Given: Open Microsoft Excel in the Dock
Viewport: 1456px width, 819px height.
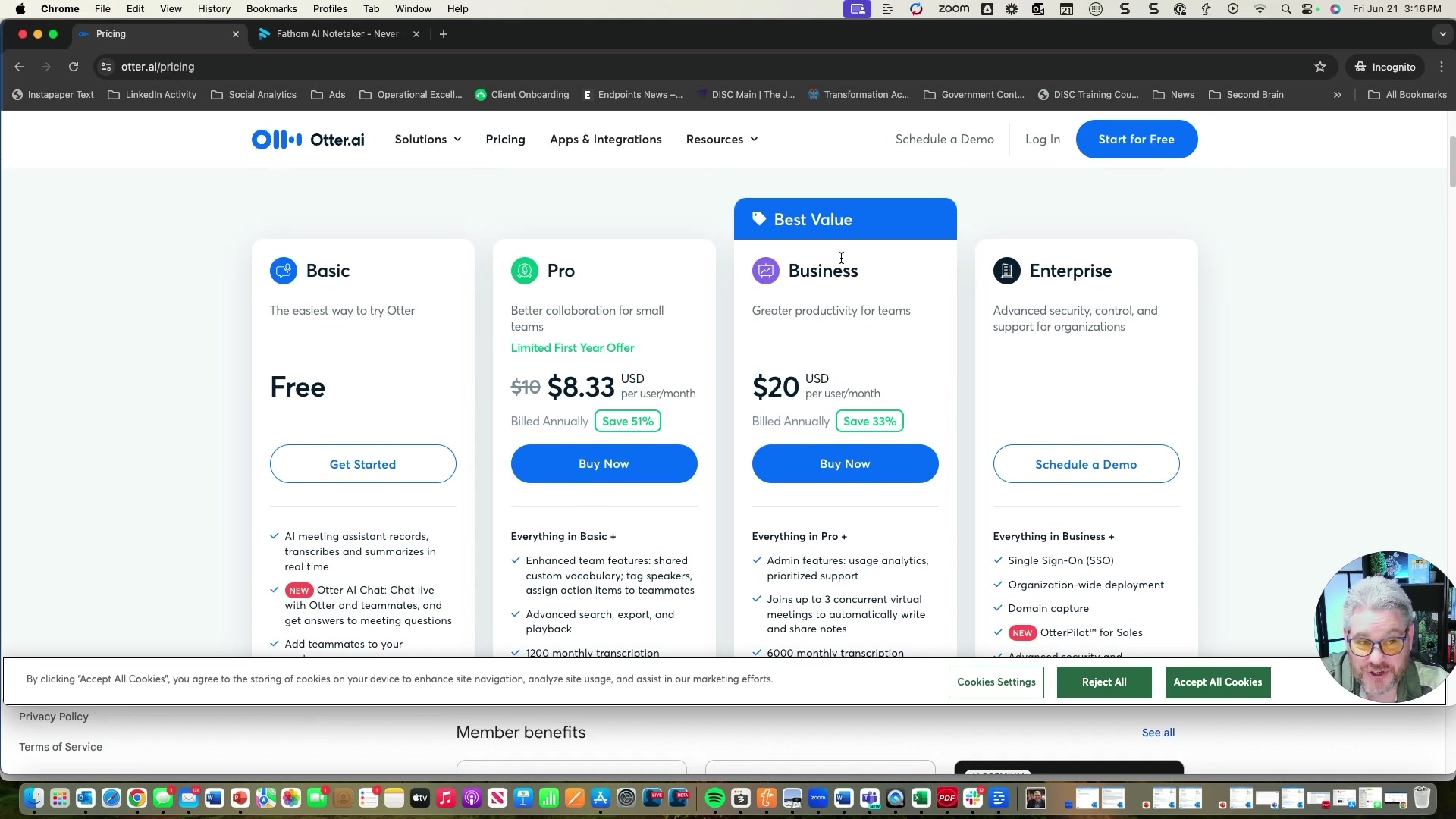Looking at the screenshot, I should tap(921, 798).
